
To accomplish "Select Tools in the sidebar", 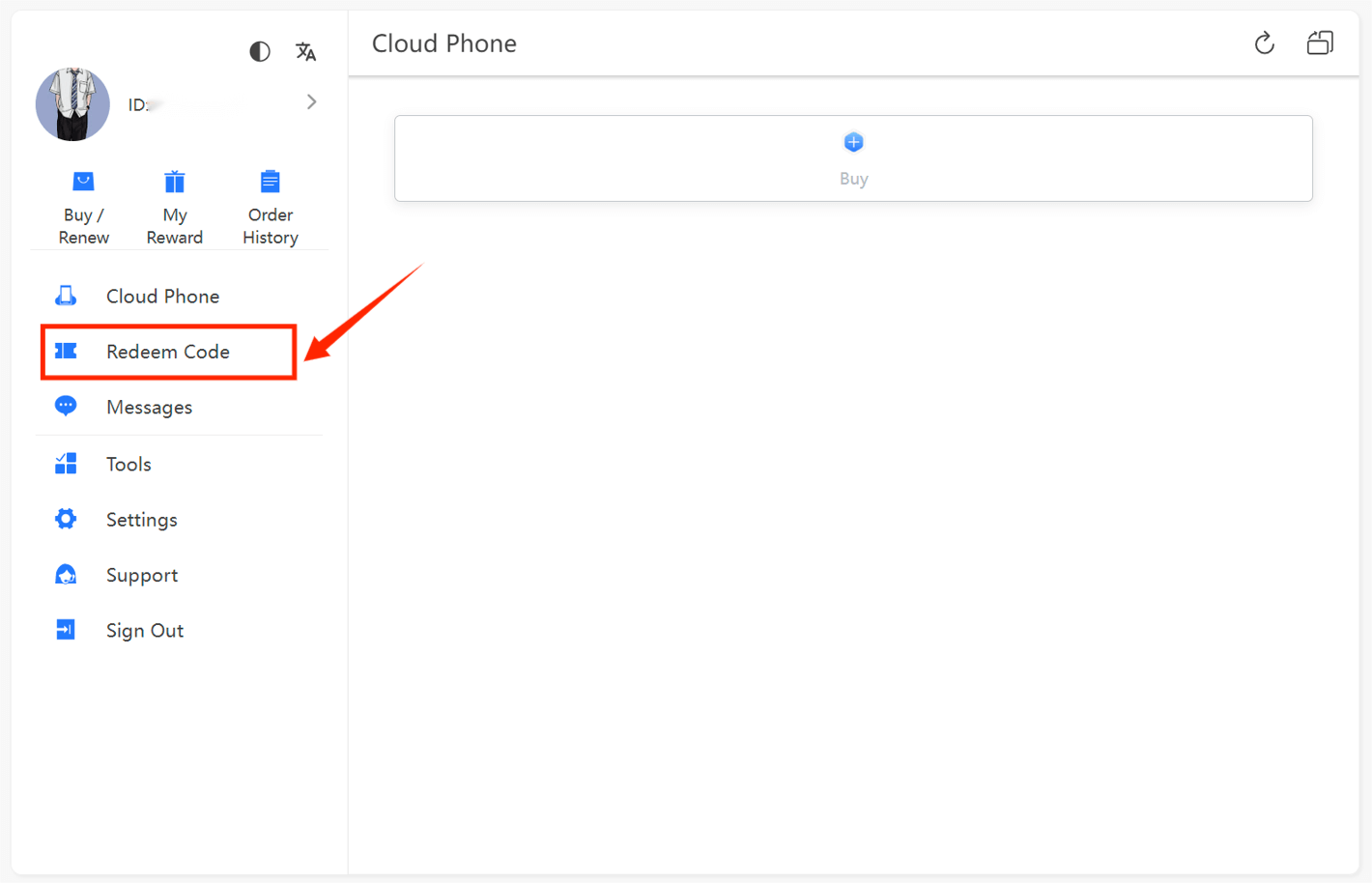I will click(x=129, y=465).
